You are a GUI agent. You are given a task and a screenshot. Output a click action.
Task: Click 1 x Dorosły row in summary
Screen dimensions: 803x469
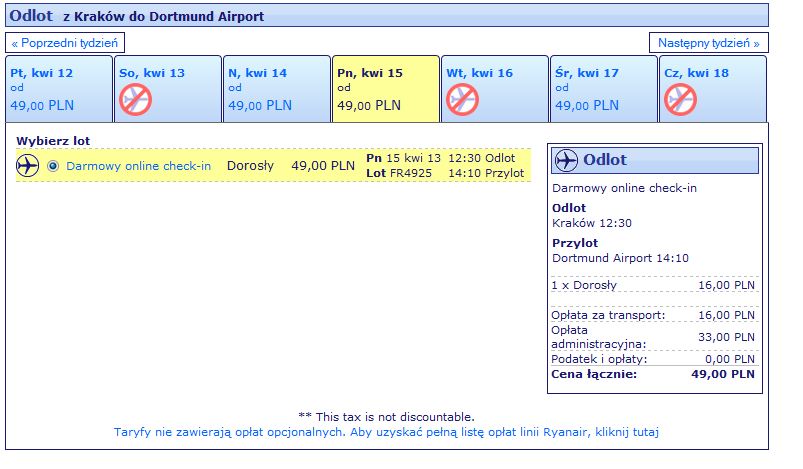(653, 285)
